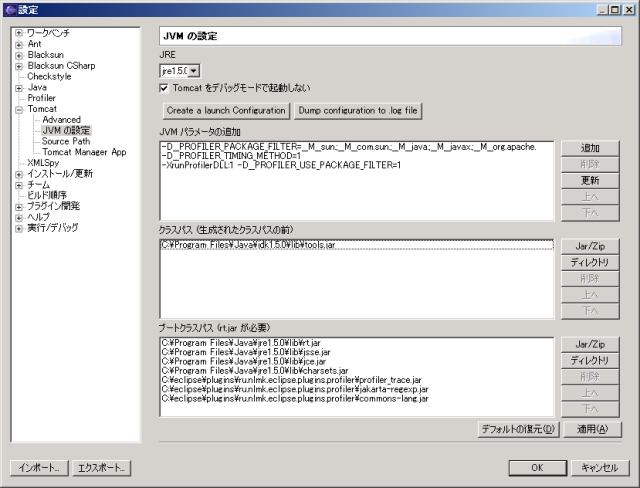Click 追加 button for JVM parameters
Image resolution: width=640 pixels, height=488 pixels.
(590, 147)
